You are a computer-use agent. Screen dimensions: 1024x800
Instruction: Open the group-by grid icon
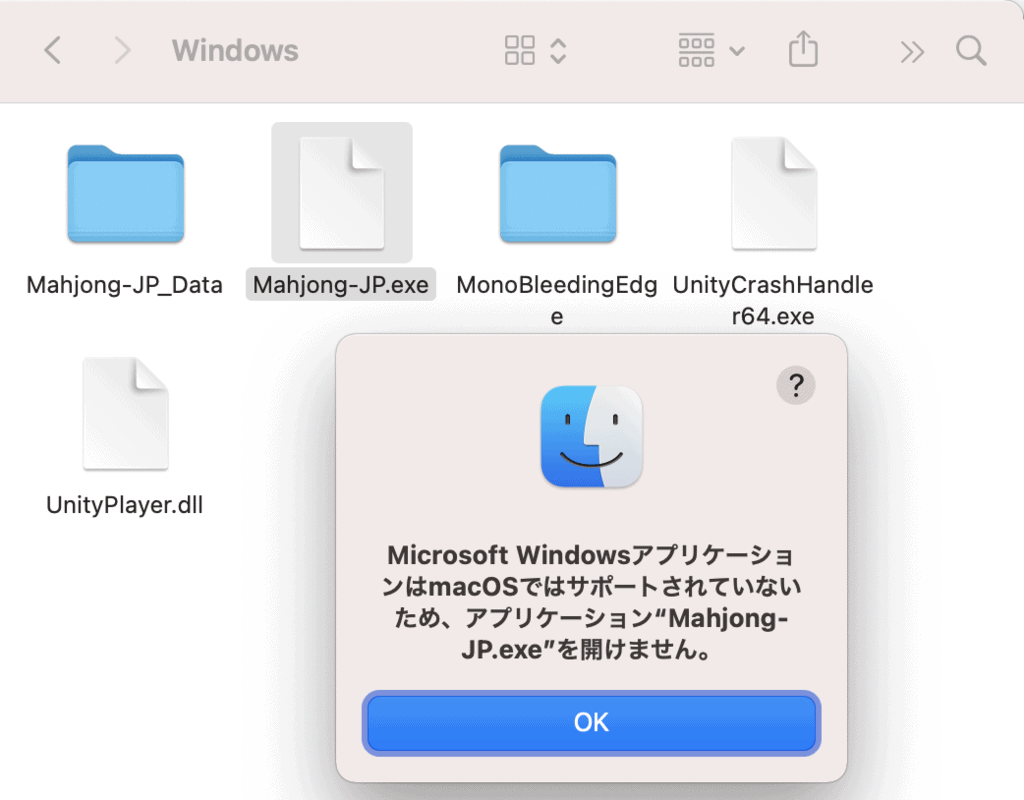[696, 50]
